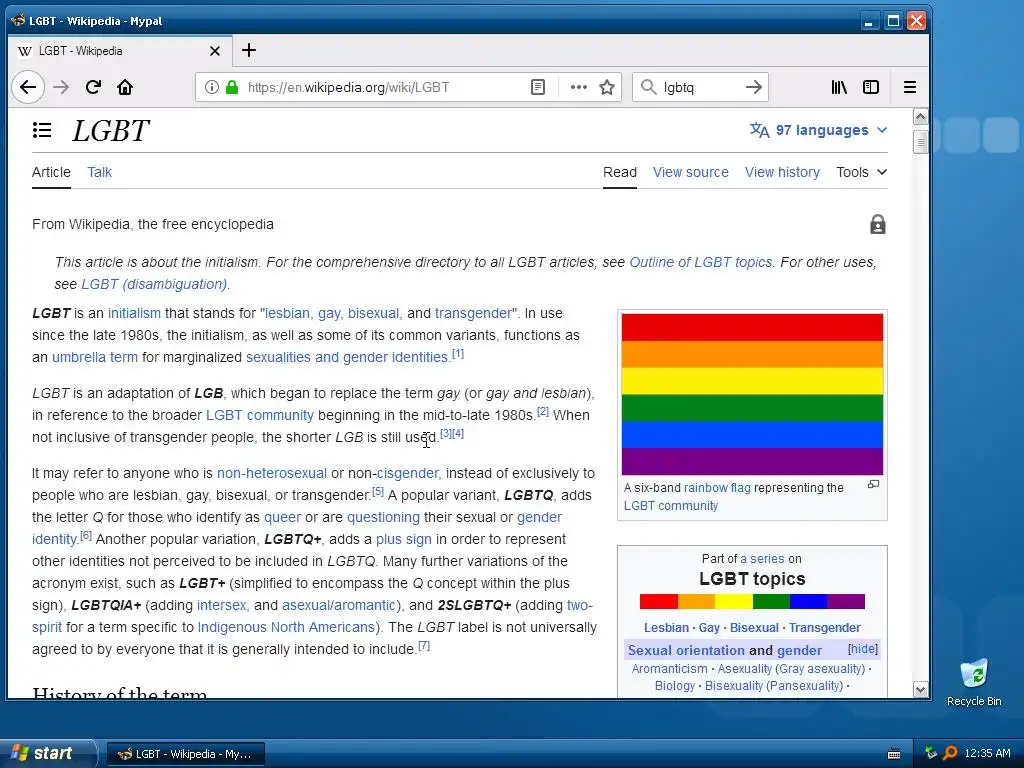Switch to the Article tab
The image size is (1024, 768).
pyautogui.click(x=51, y=172)
